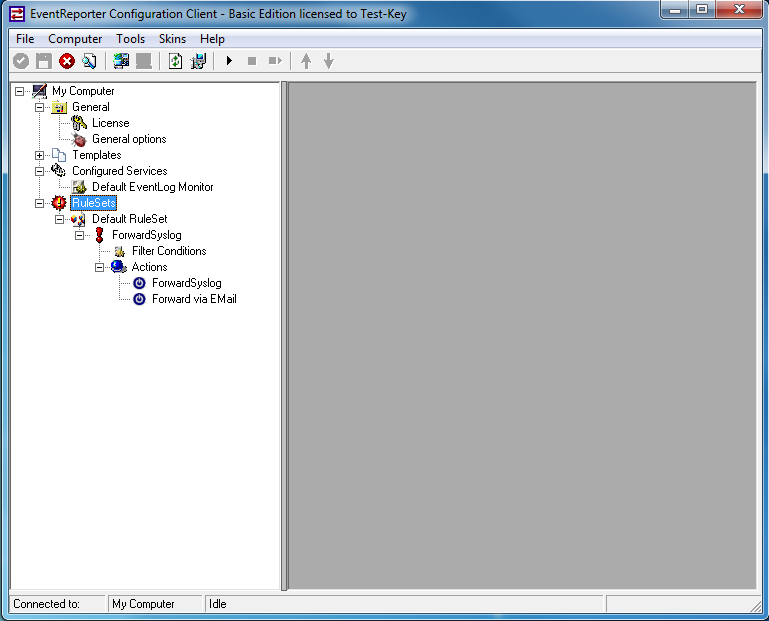Collapse the General tree node

point(39,107)
